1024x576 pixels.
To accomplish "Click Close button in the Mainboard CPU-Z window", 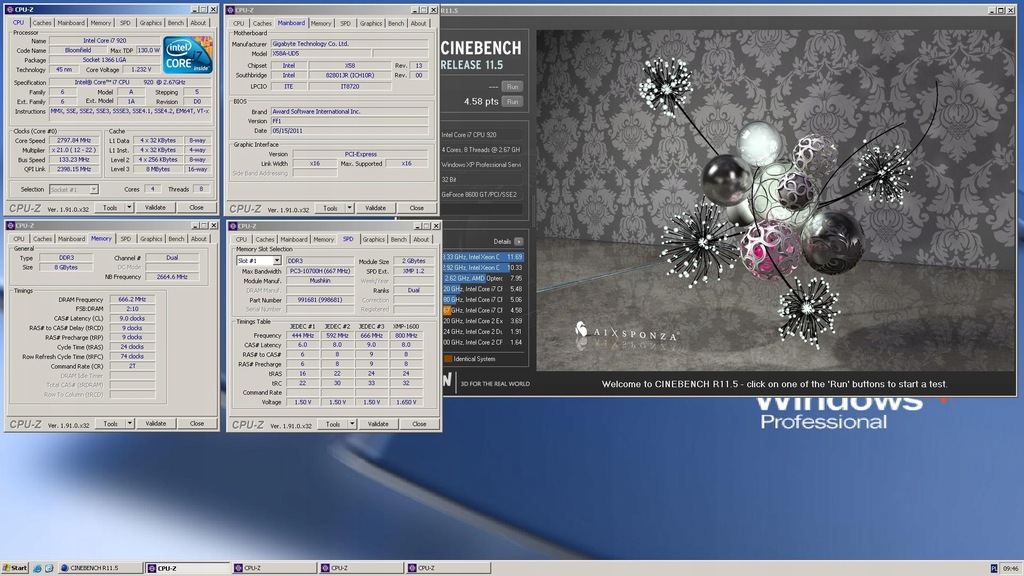I will (x=417, y=208).
